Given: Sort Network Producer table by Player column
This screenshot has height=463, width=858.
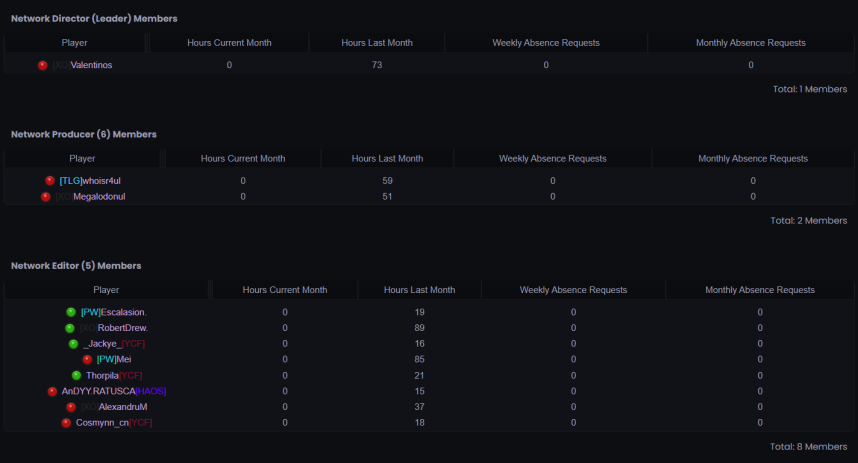Looking at the screenshot, I should [x=82, y=158].
